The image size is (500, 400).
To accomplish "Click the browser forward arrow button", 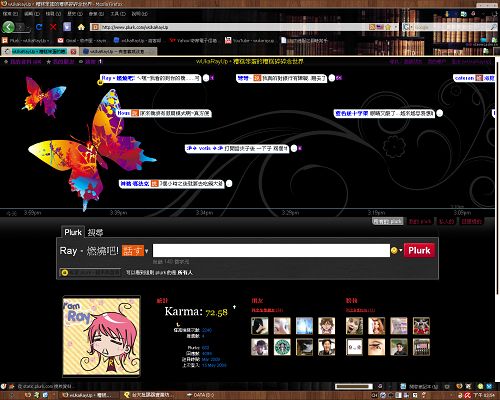I will pos(21,27).
